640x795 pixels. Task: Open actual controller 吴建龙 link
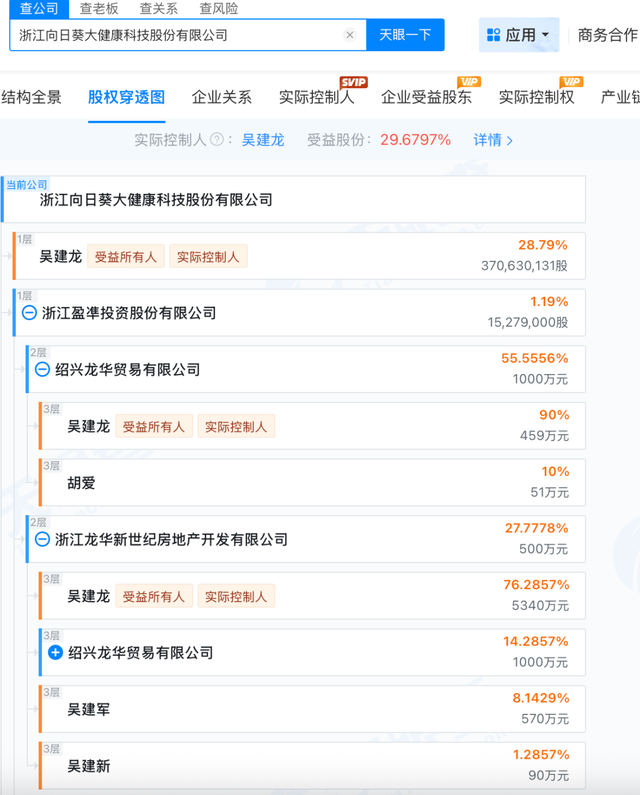coord(263,140)
